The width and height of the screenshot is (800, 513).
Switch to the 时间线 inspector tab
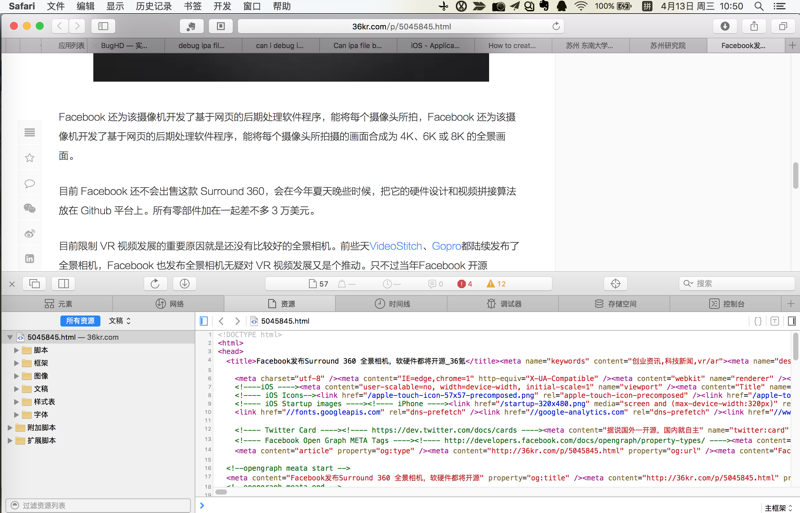click(392, 304)
